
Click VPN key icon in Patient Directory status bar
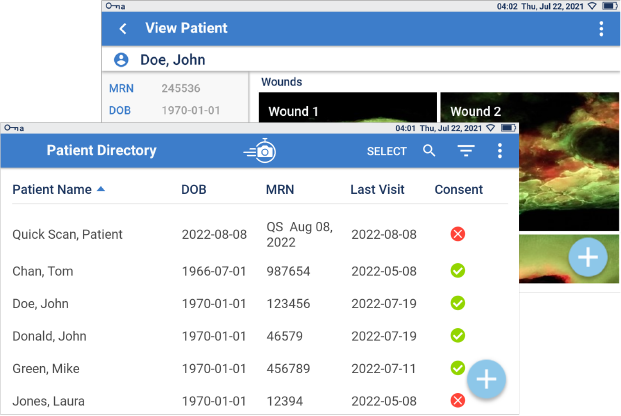click(x=10, y=128)
